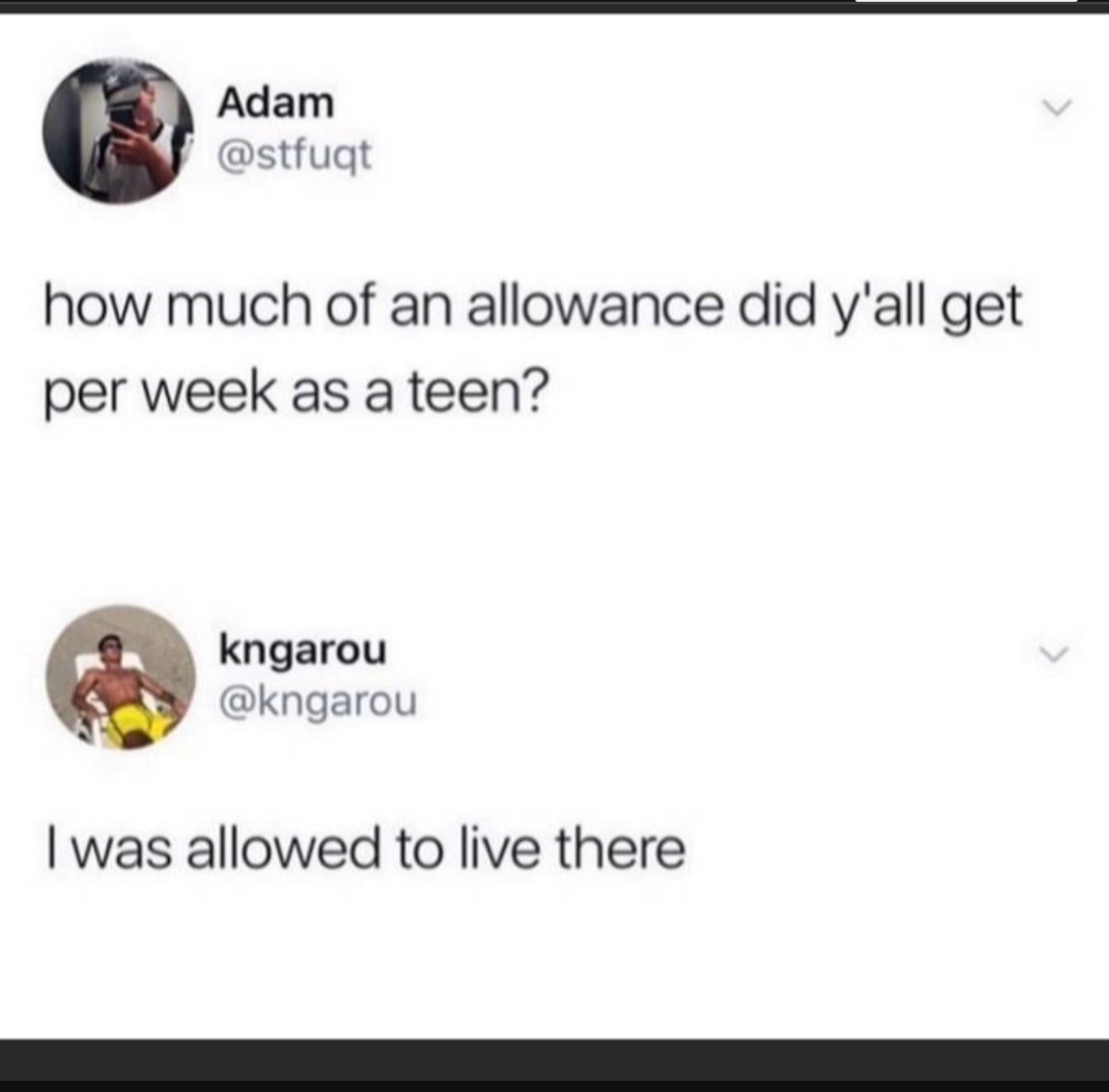This screenshot has height=1092, width=1109.
Task: Click the display name Adam
Action: [x=275, y=103]
